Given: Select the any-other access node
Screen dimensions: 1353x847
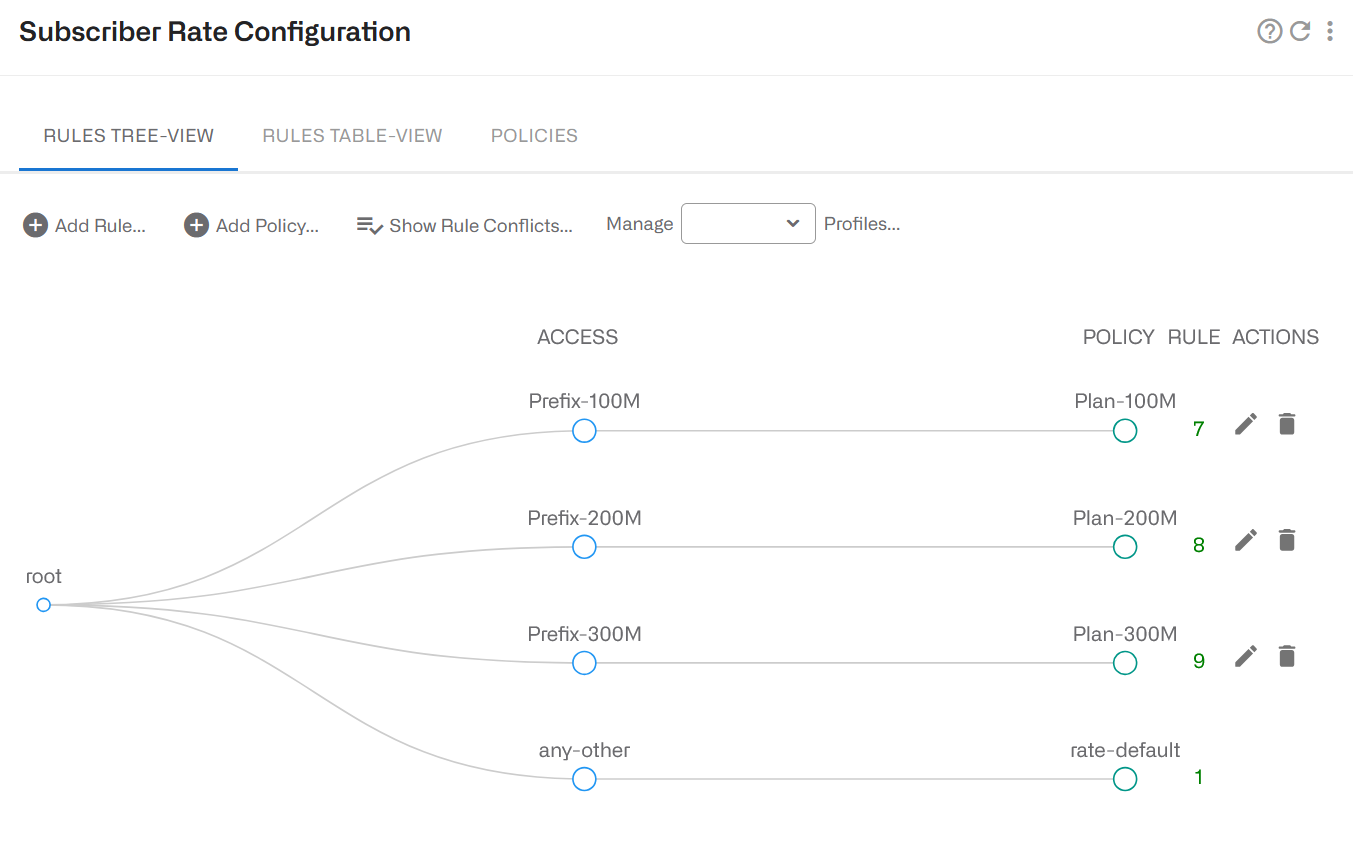Looking at the screenshot, I should point(584,779).
